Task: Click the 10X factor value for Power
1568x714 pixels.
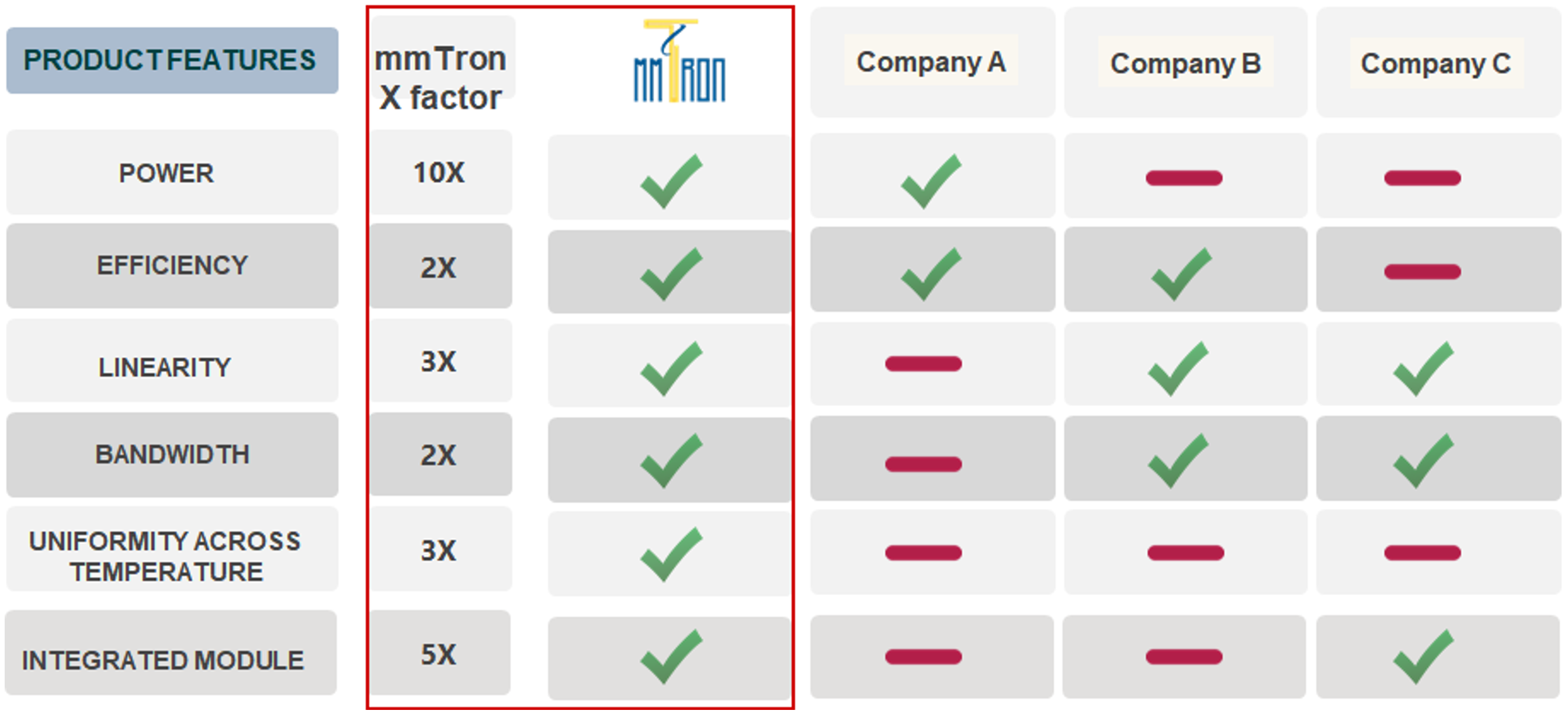Action: pos(439,173)
